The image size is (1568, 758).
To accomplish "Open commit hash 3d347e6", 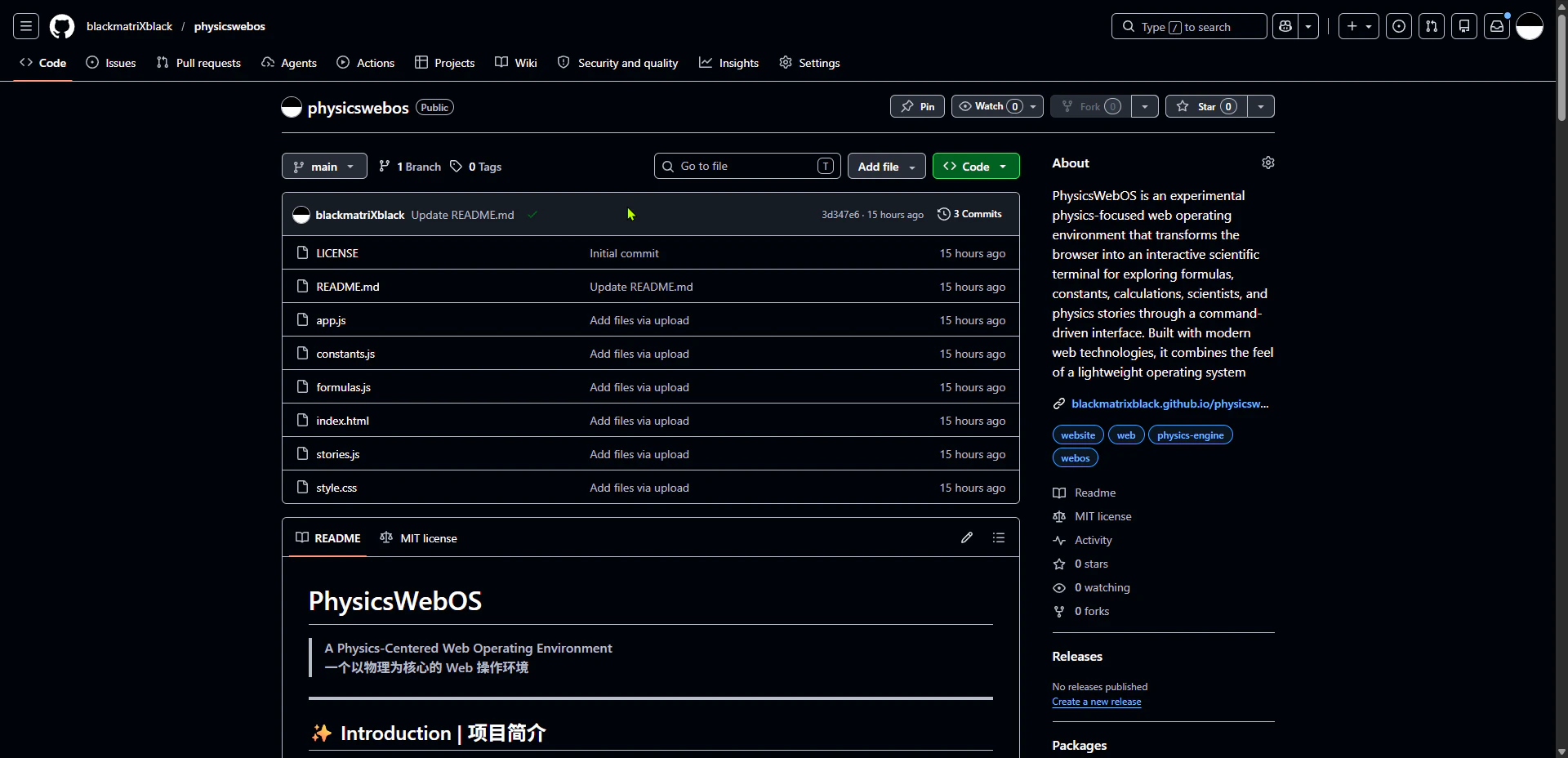I will (840, 215).
